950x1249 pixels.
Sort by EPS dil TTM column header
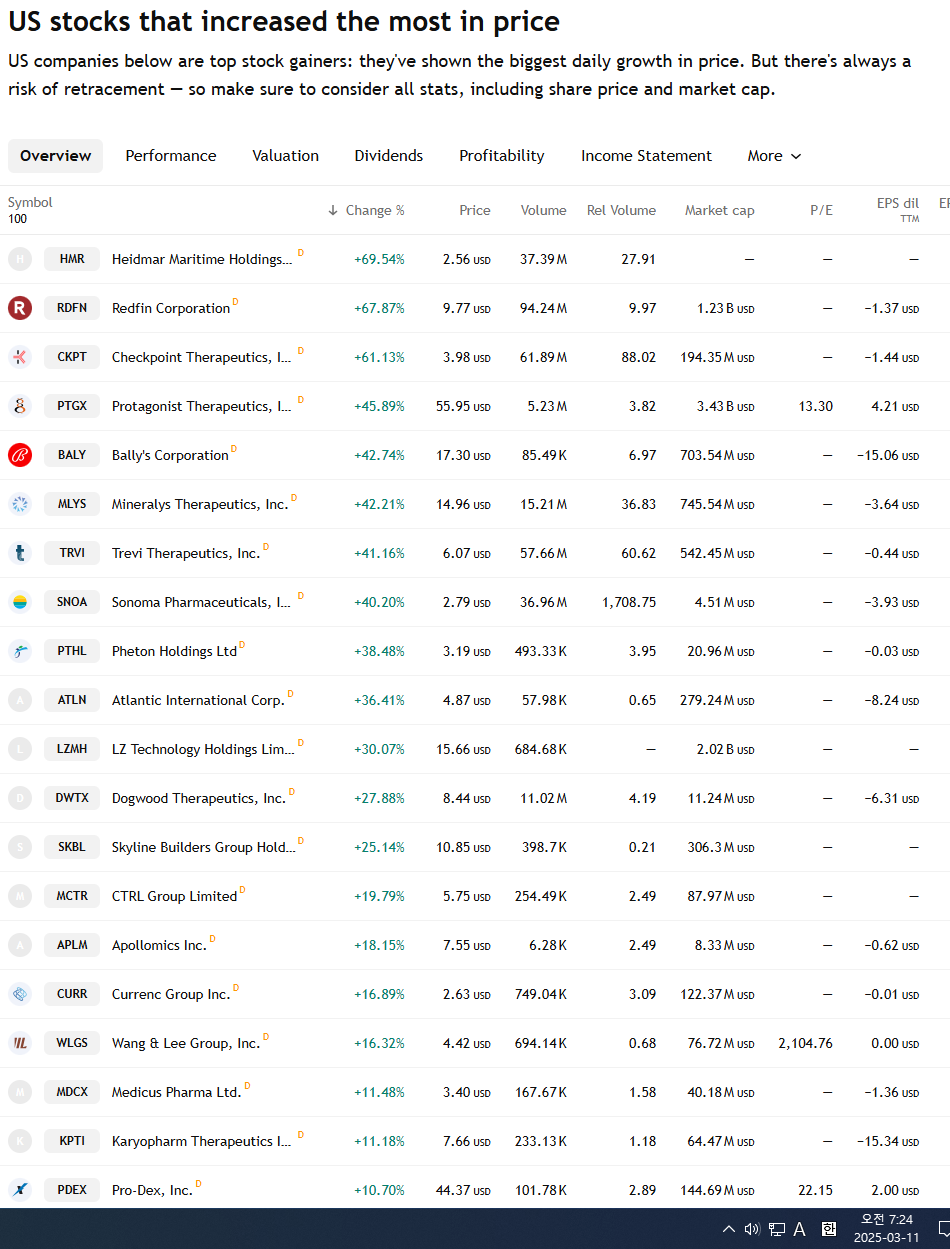(x=897, y=209)
